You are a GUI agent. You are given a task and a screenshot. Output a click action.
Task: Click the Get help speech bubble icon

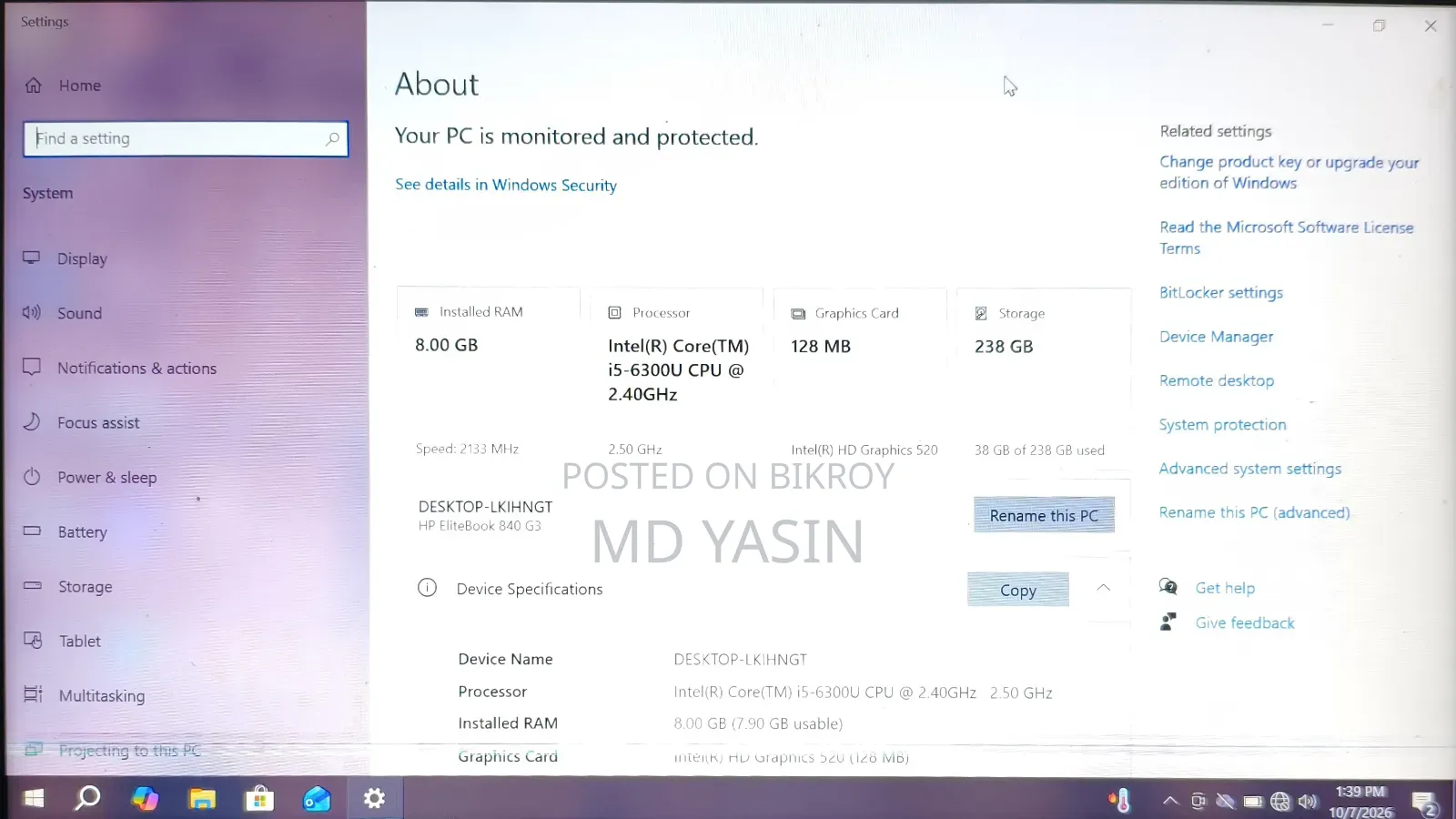pyautogui.click(x=1168, y=587)
